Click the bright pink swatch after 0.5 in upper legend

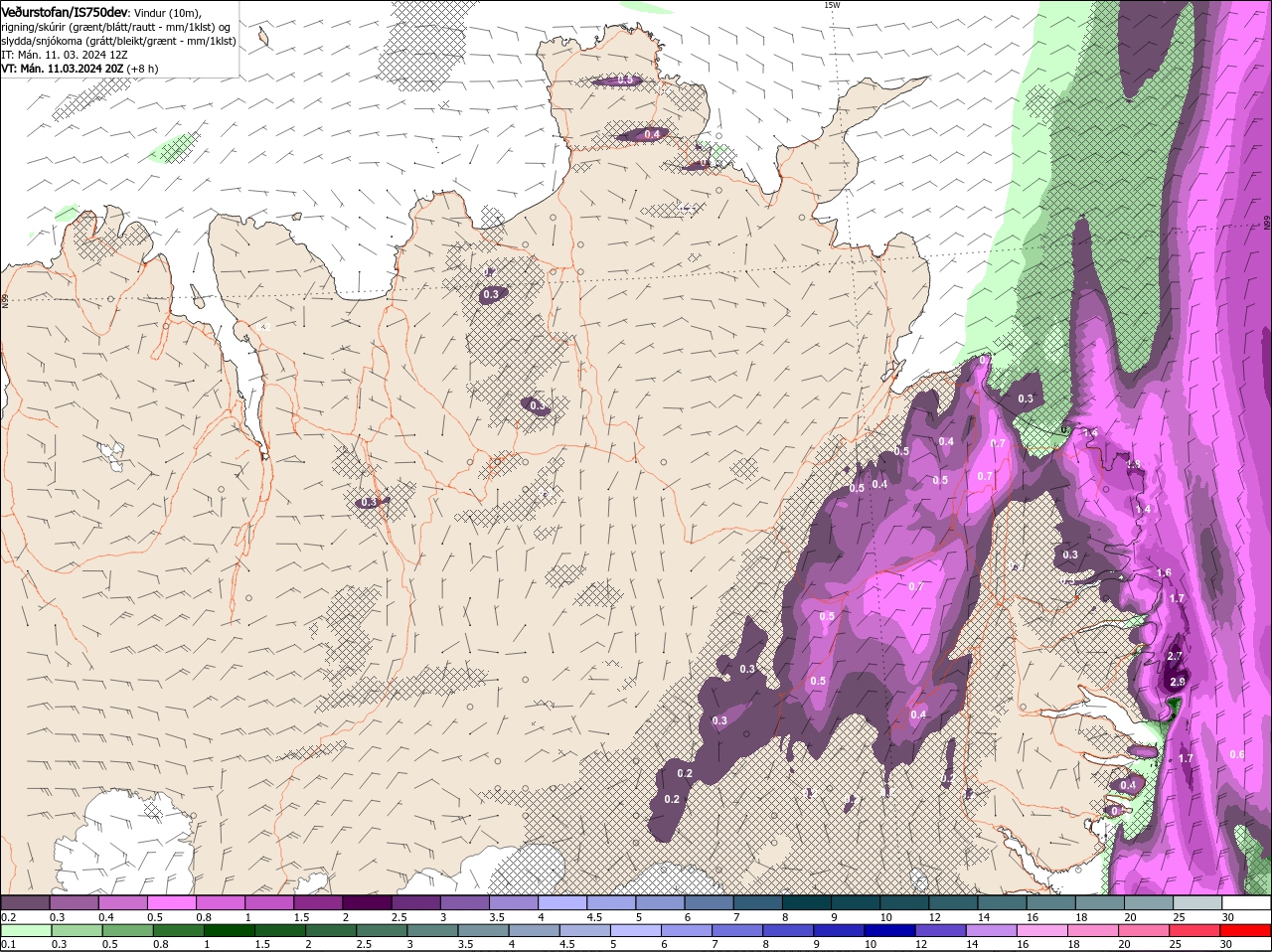[173, 902]
